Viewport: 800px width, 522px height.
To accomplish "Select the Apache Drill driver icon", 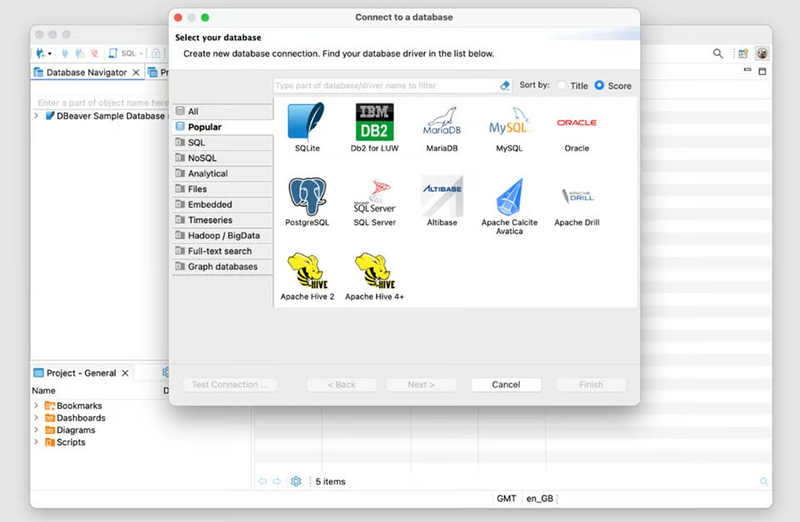I will click(x=577, y=196).
